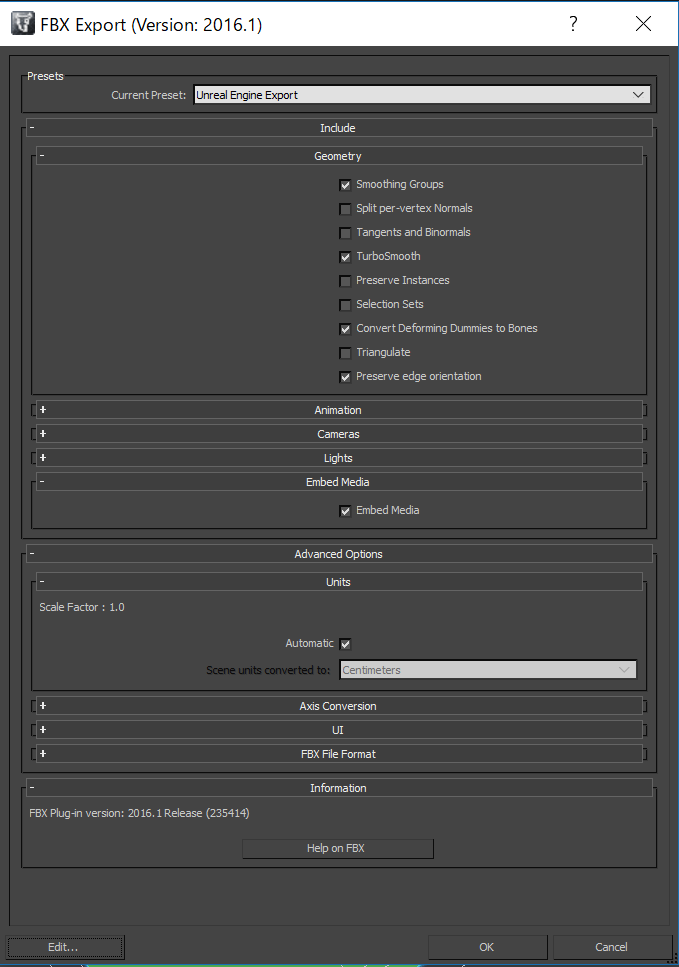
Task: Uncheck Preserve edge orientation
Action: [x=345, y=377]
